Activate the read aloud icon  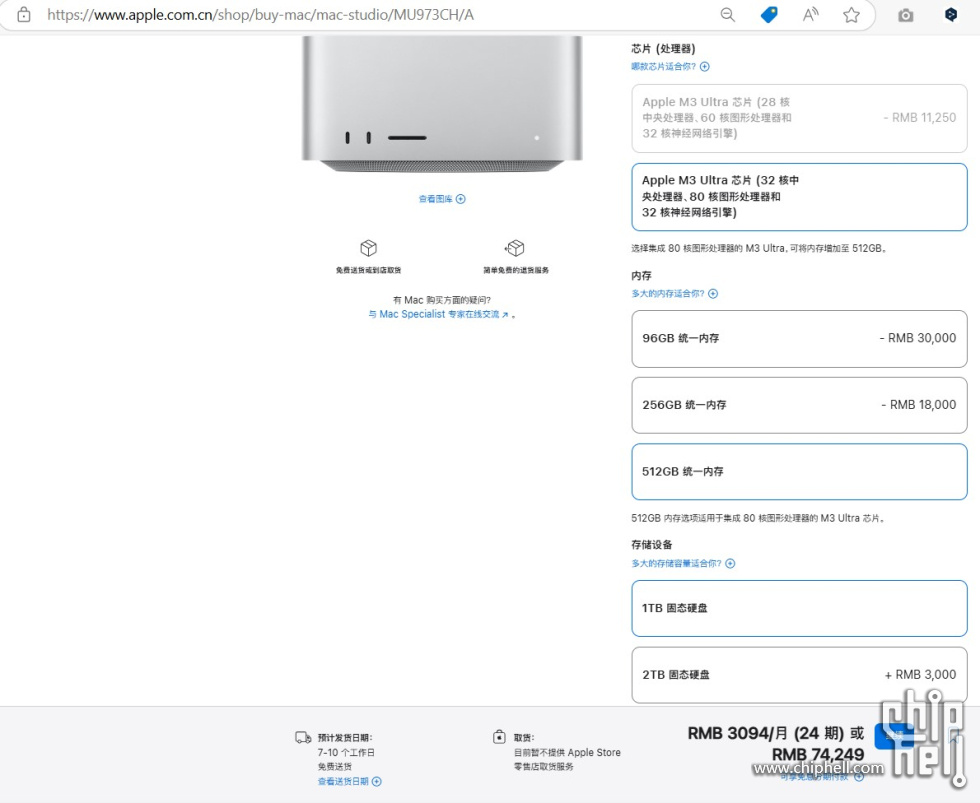click(x=811, y=15)
